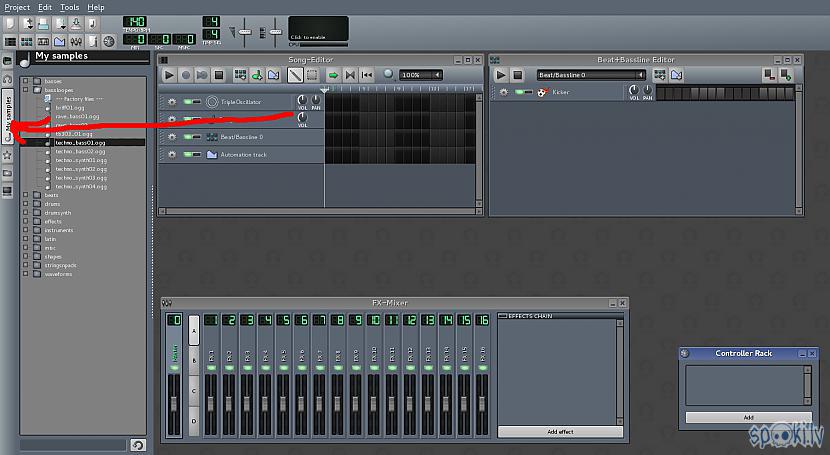Image resolution: width=830 pixels, height=455 pixels.
Task: Play the song in Song-Editor
Action: 169,75
